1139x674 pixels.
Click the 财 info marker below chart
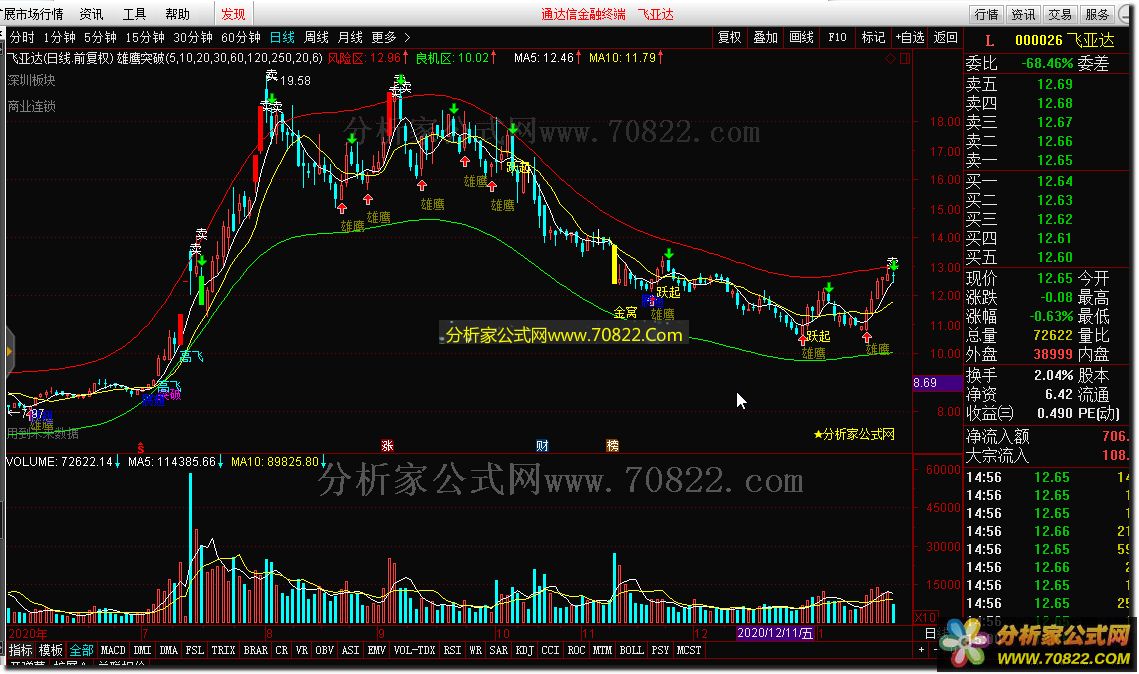coord(542,445)
